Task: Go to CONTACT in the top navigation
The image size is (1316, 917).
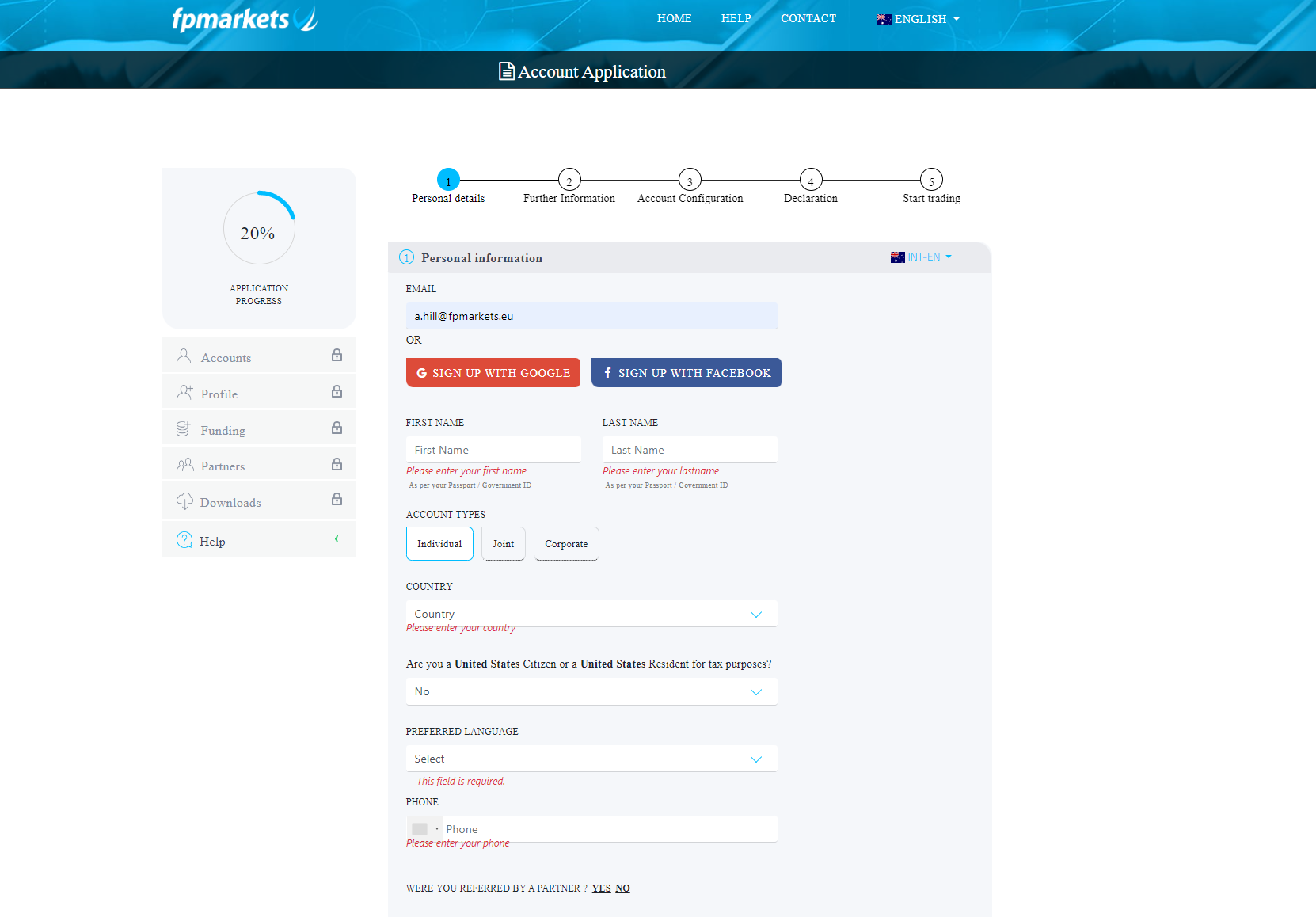Action: [808, 18]
